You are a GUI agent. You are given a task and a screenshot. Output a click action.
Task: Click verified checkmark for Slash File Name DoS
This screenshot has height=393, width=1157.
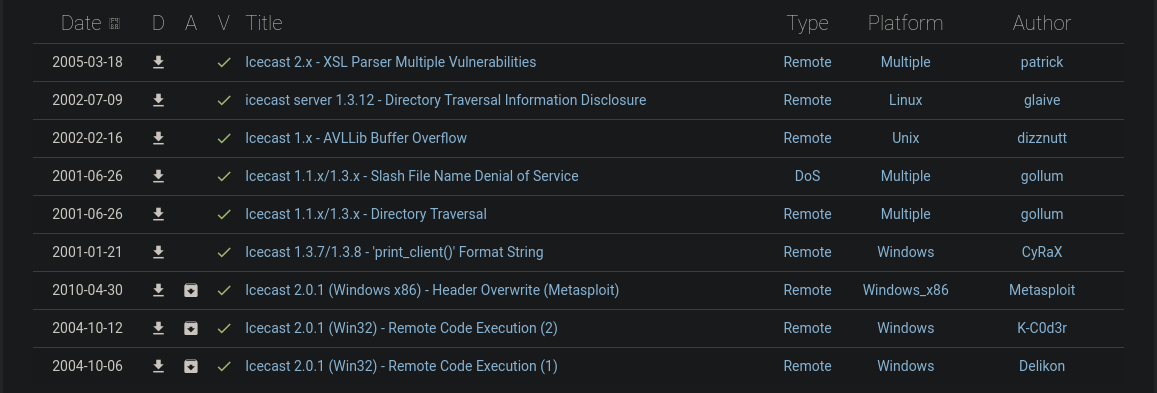pos(224,176)
